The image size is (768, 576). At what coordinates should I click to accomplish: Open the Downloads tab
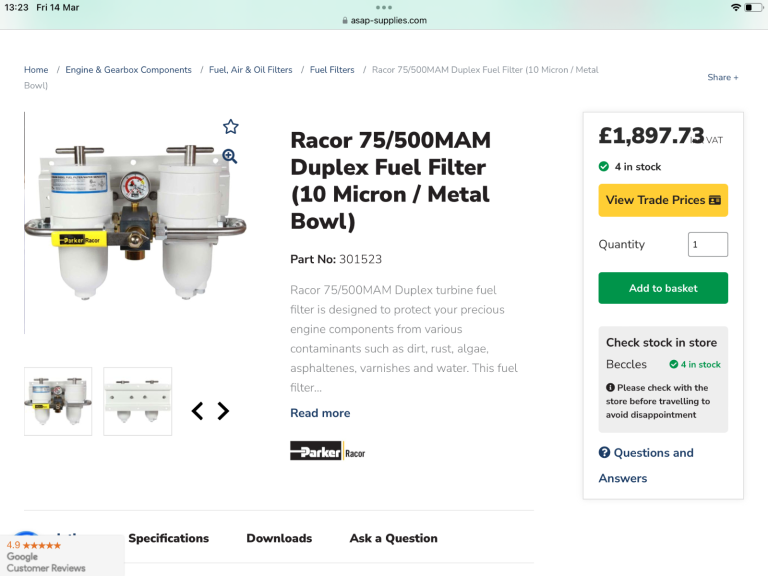279,538
